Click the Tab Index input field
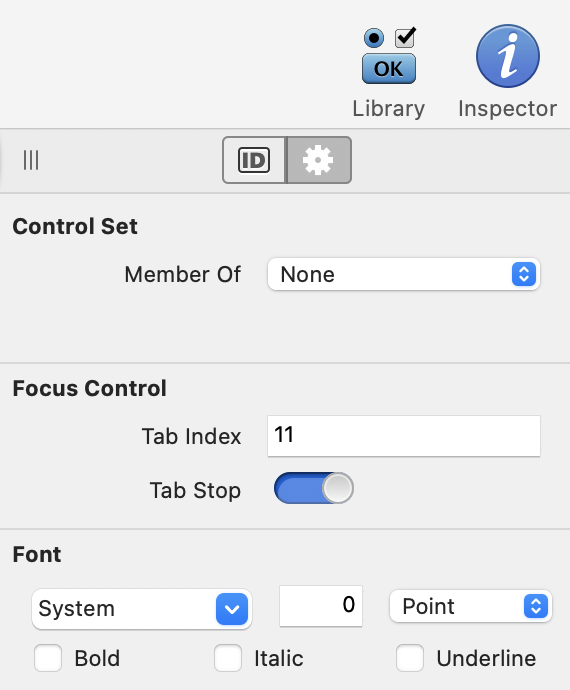The image size is (570, 690). (404, 436)
